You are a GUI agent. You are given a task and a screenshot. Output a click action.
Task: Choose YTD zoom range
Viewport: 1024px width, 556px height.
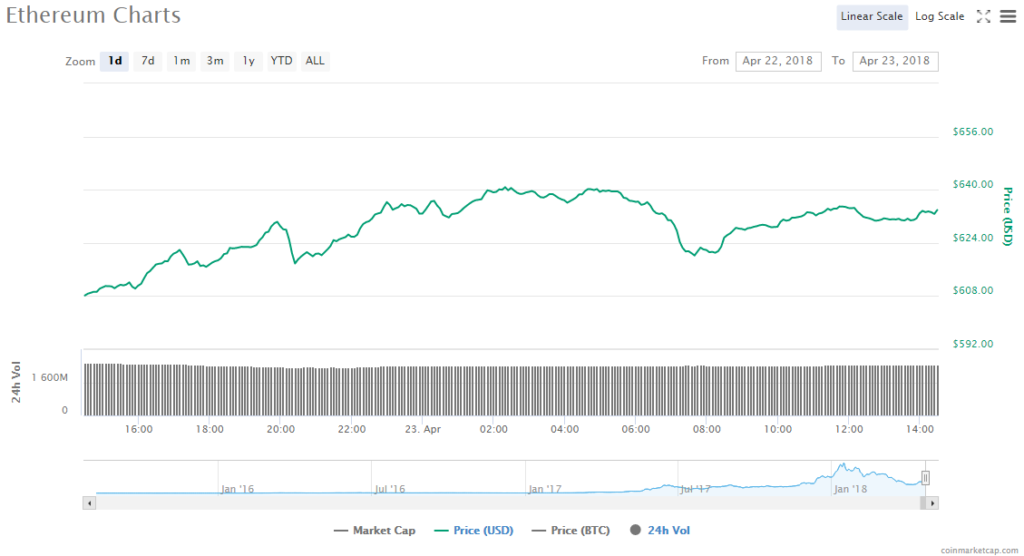pyautogui.click(x=282, y=61)
